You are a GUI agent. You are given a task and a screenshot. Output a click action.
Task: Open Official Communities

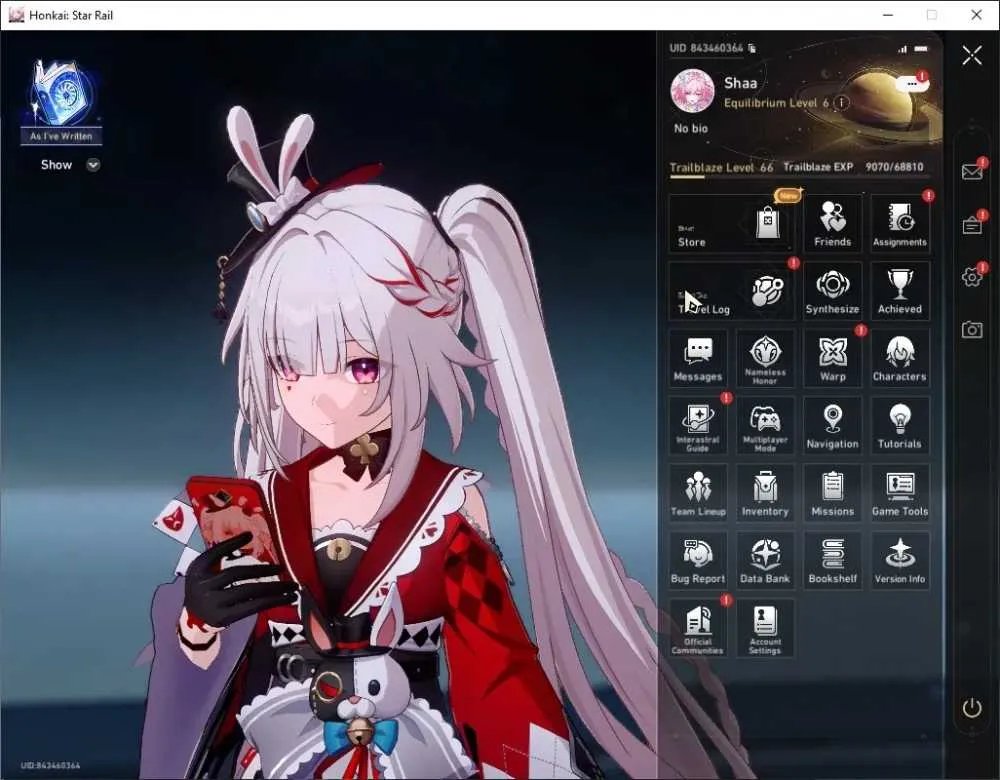[x=698, y=628]
